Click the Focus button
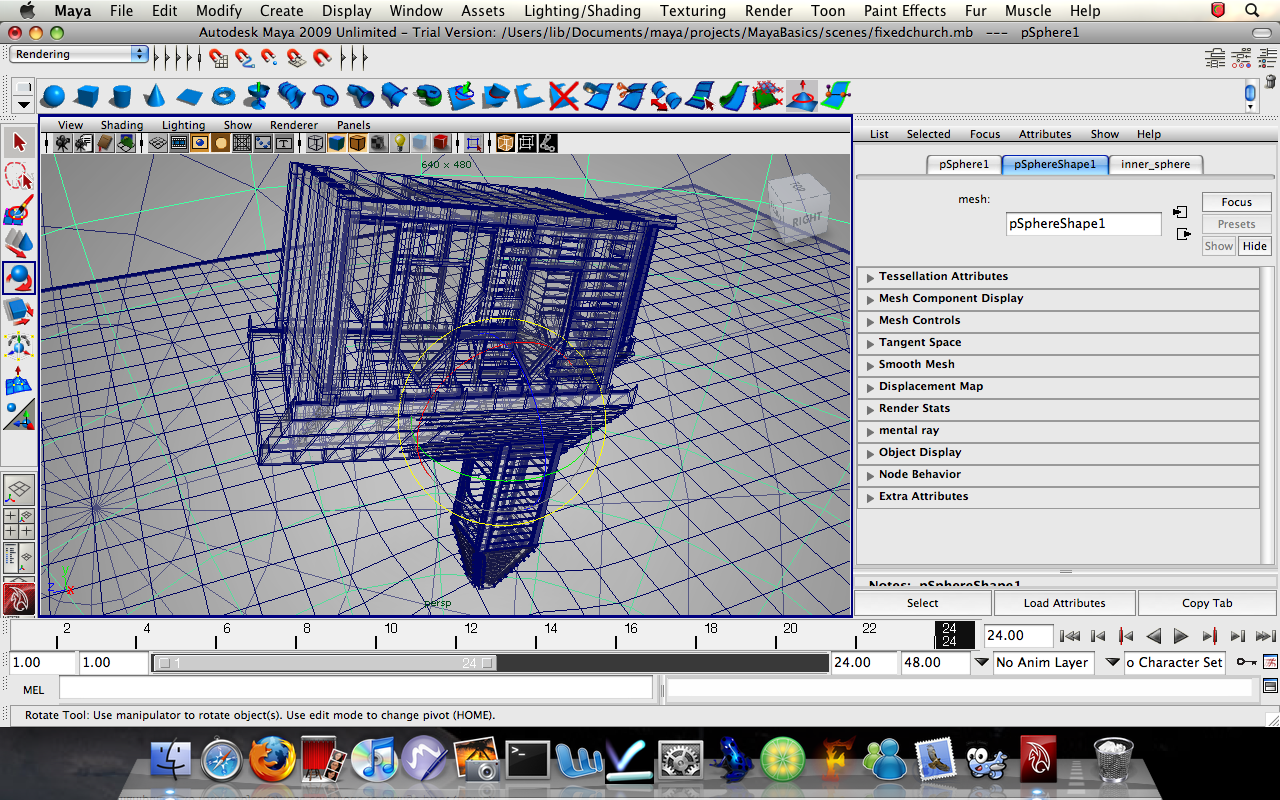1280x800 pixels. (1236, 202)
